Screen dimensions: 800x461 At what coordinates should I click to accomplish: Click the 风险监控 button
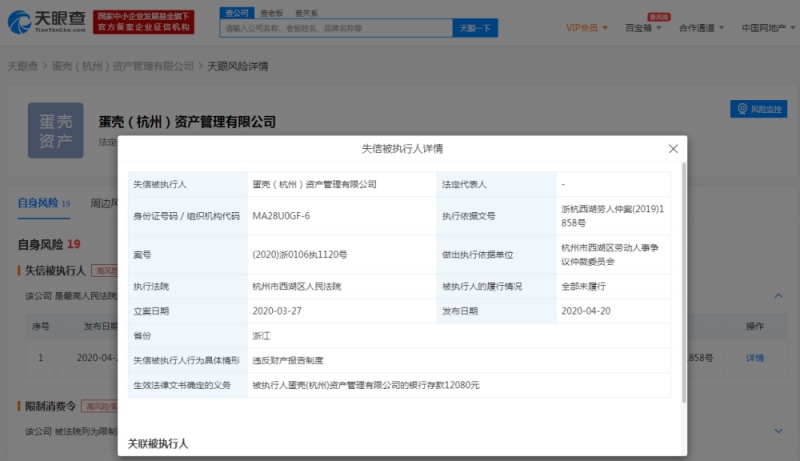tap(758, 109)
